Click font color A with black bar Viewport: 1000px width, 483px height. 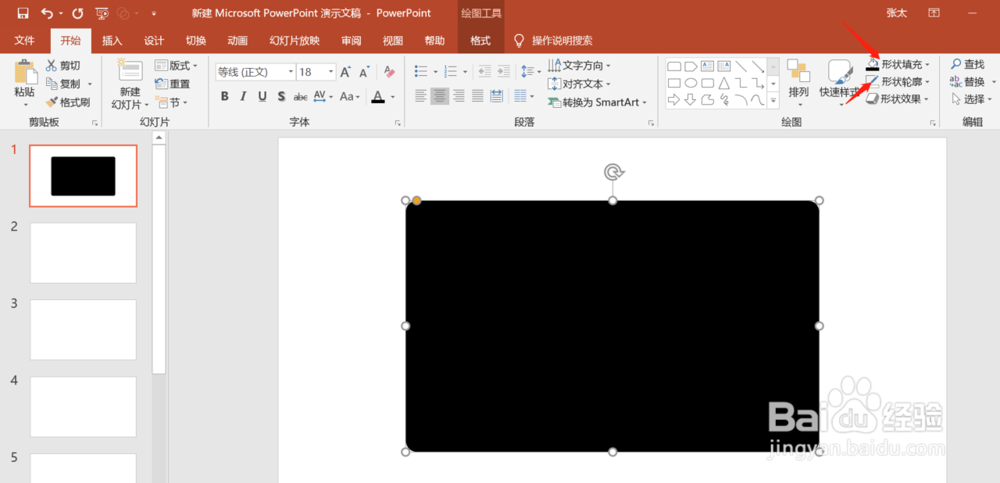pos(379,97)
